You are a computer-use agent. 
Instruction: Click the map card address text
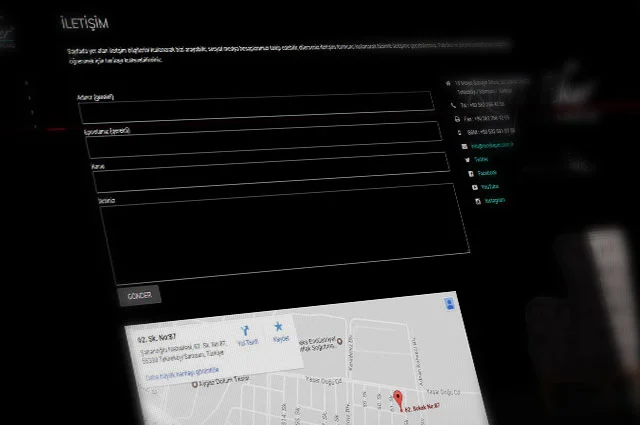[x=183, y=353]
